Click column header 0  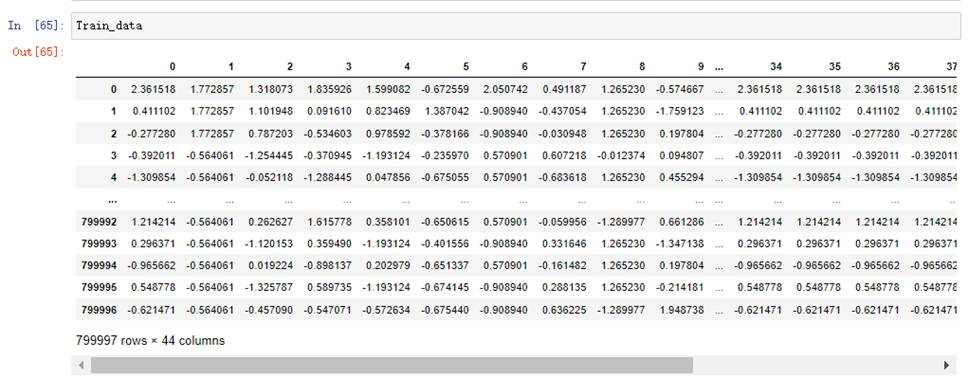point(172,67)
